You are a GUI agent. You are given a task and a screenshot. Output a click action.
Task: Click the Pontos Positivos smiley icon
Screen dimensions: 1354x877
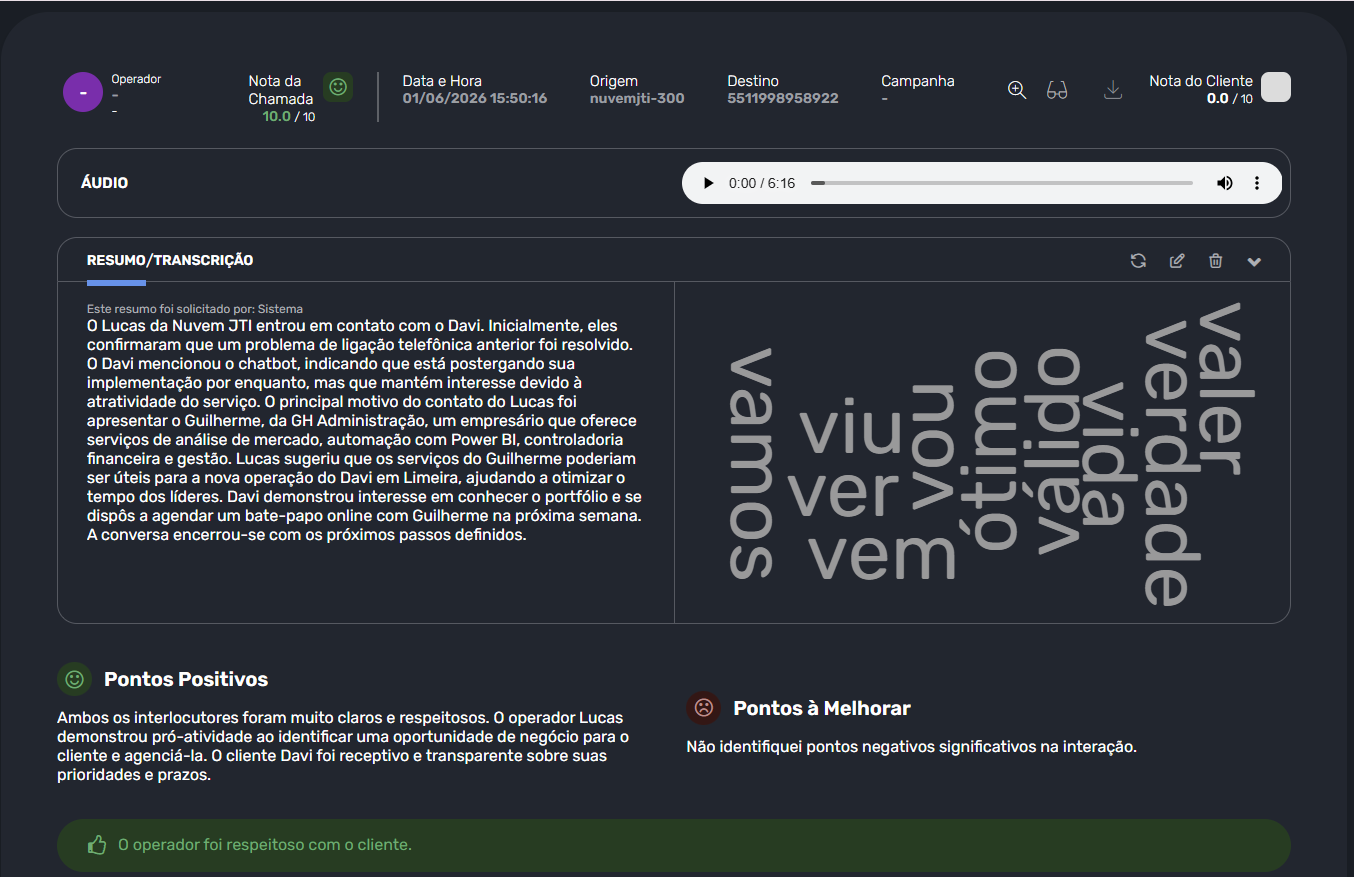(74, 679)
